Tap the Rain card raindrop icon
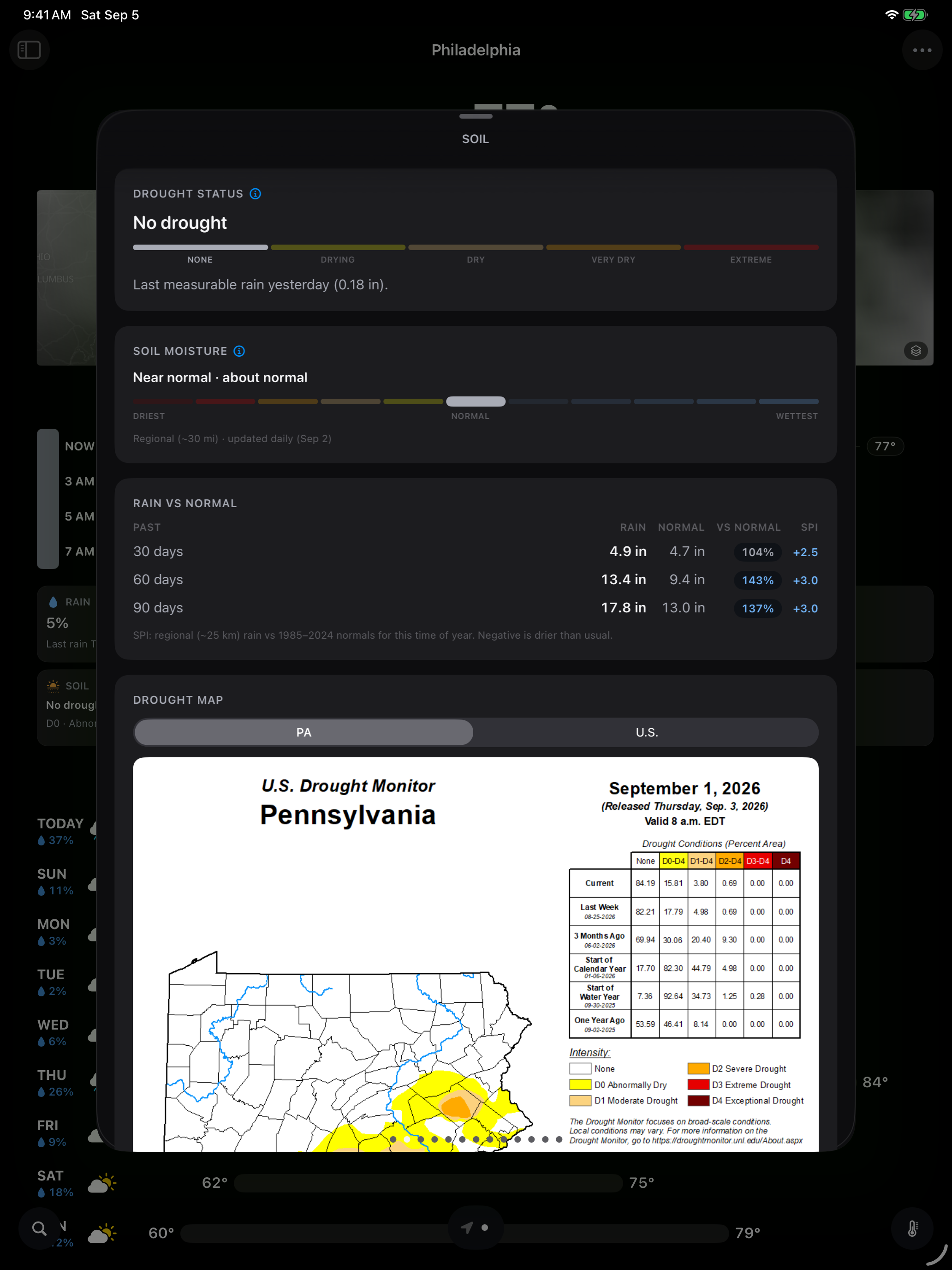This screenshot has width=952, height=1270. click(x=54, y=602)
